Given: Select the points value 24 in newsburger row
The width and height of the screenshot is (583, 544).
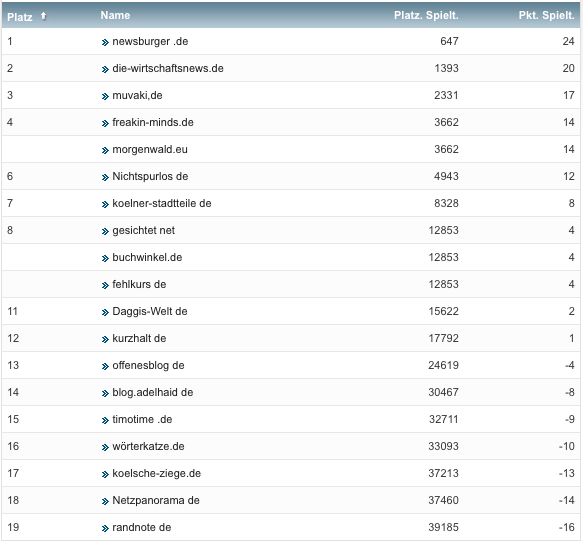Looking at the screenshot, I should (x=568, y=41).
